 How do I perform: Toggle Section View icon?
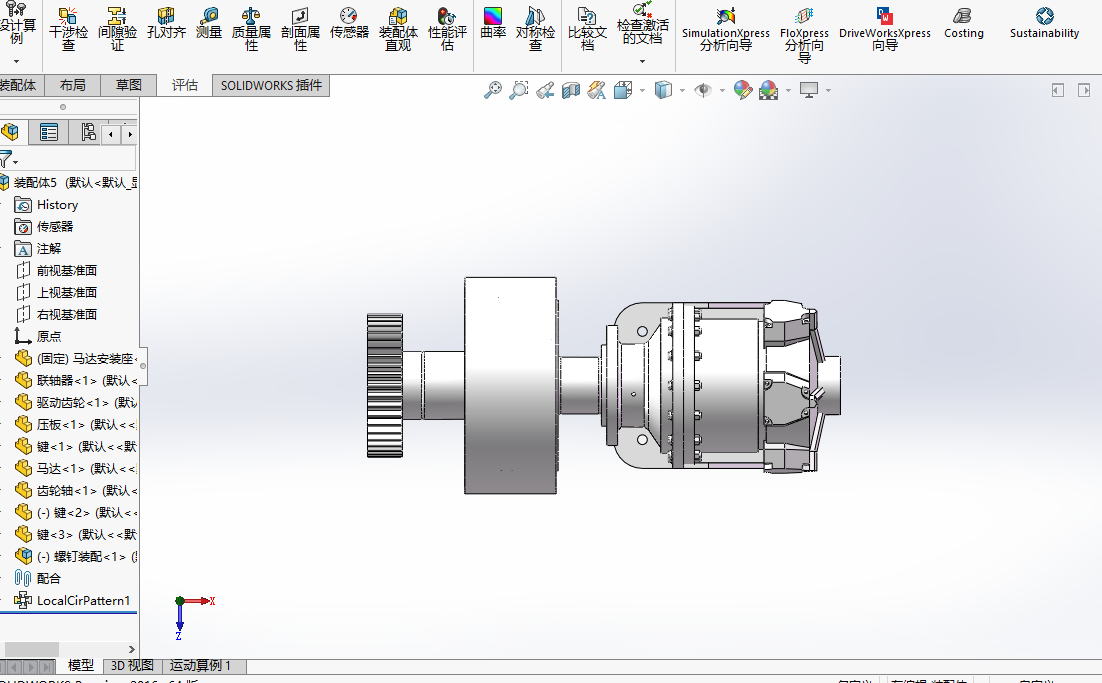click(x=571, y=90)
